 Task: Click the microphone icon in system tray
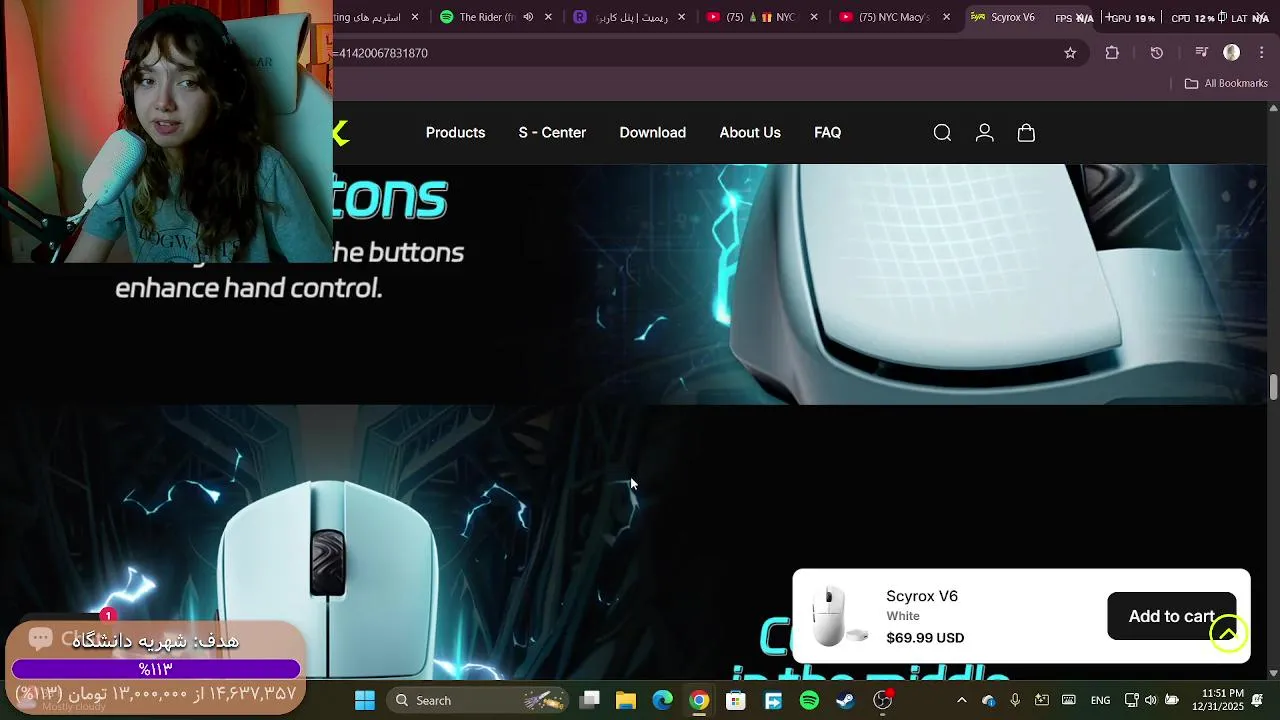1015,700
